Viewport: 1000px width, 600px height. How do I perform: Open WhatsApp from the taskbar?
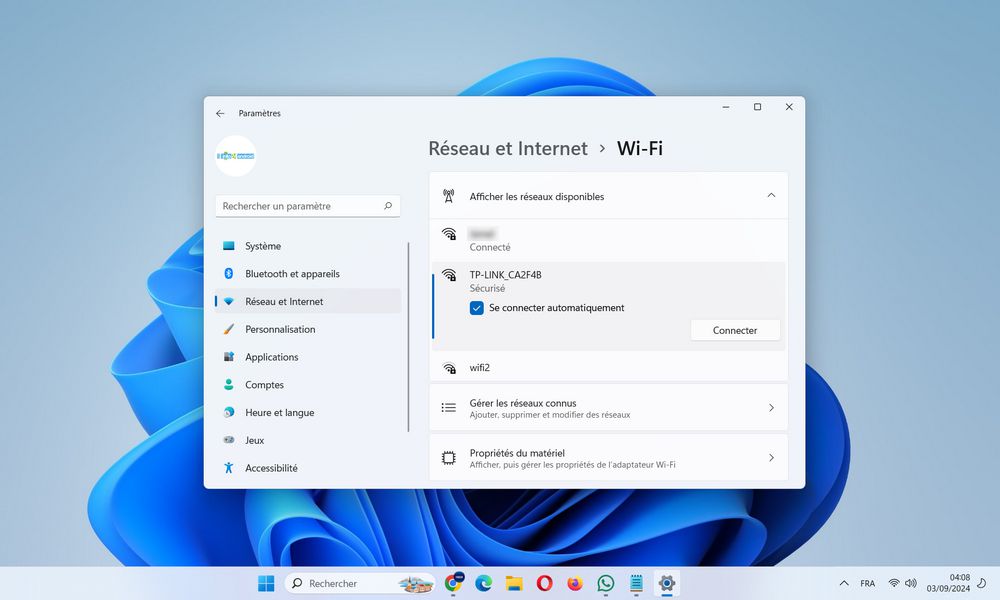[x=605, y=583]
